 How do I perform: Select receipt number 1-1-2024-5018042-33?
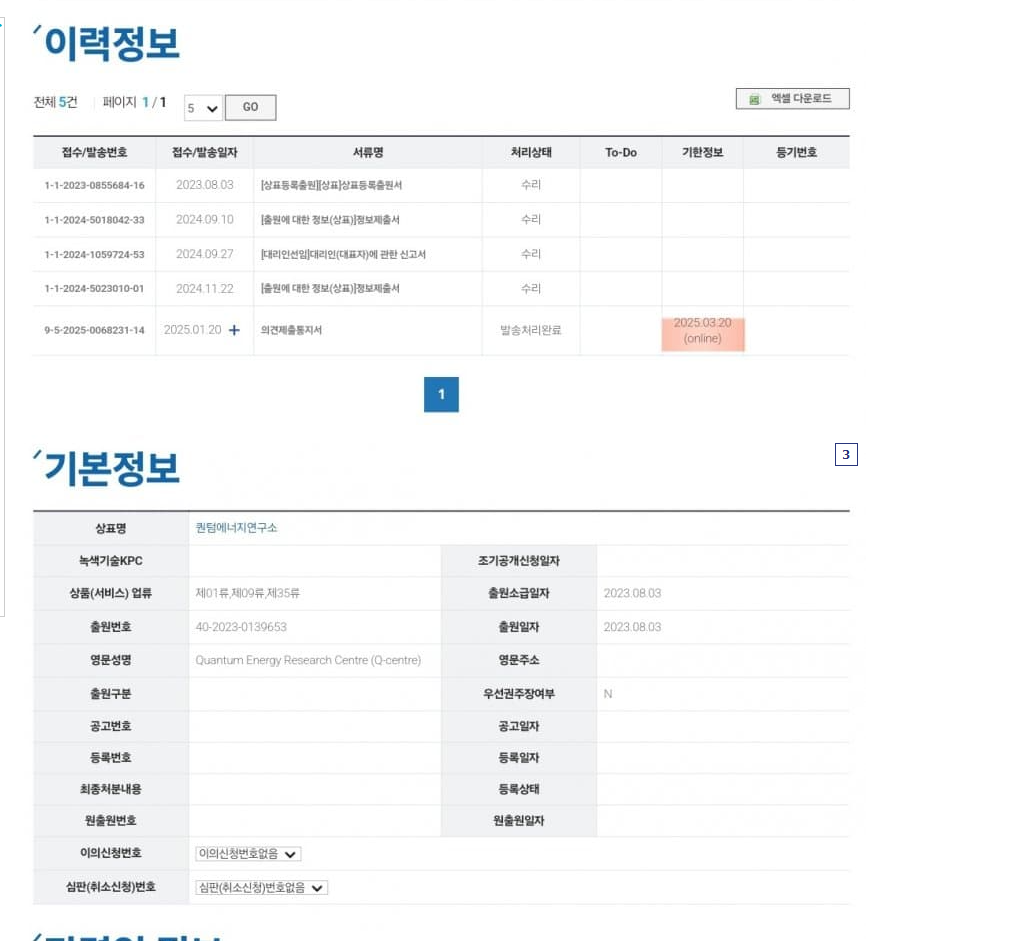tap(94, 220)
